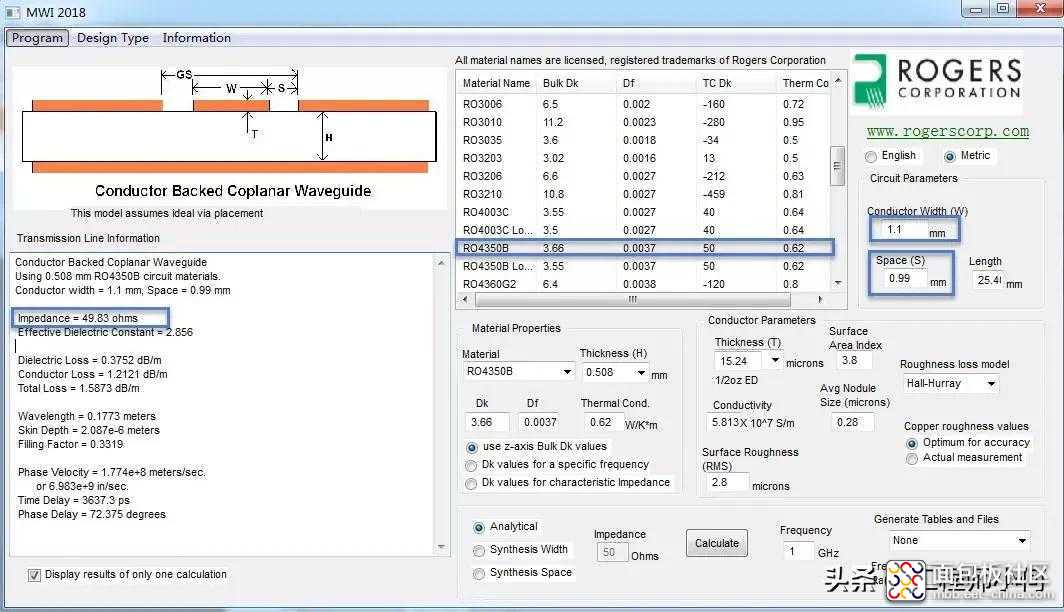Click the Total Loss = 1.5873 dB/m line
The image size is (1064, 612).
click(79, 389)
